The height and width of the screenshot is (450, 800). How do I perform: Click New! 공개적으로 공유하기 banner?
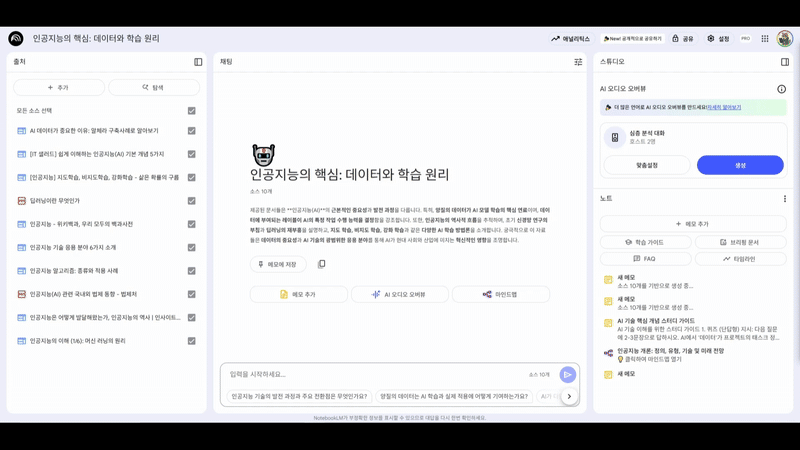[x=632, y=39]
